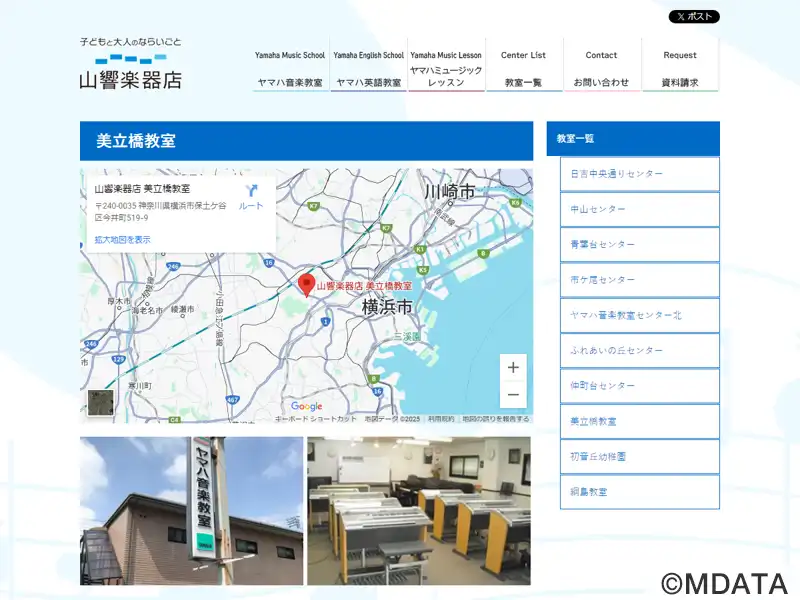Click the 横浜市 label on the map
This screenshot has height=600, width=800.
[387, 307]
